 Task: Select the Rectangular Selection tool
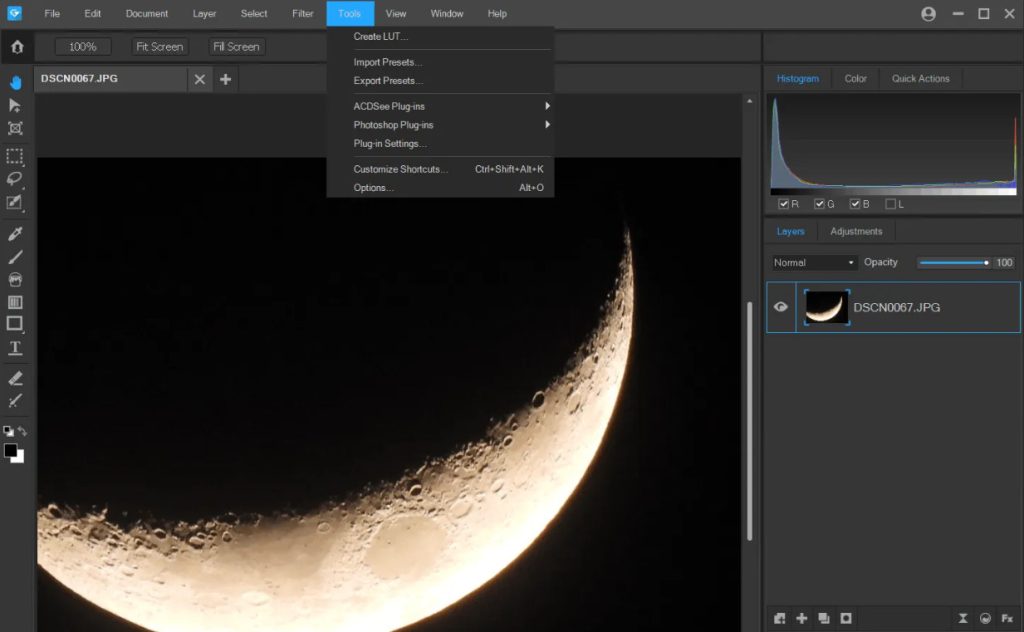[x=14, y=157]
